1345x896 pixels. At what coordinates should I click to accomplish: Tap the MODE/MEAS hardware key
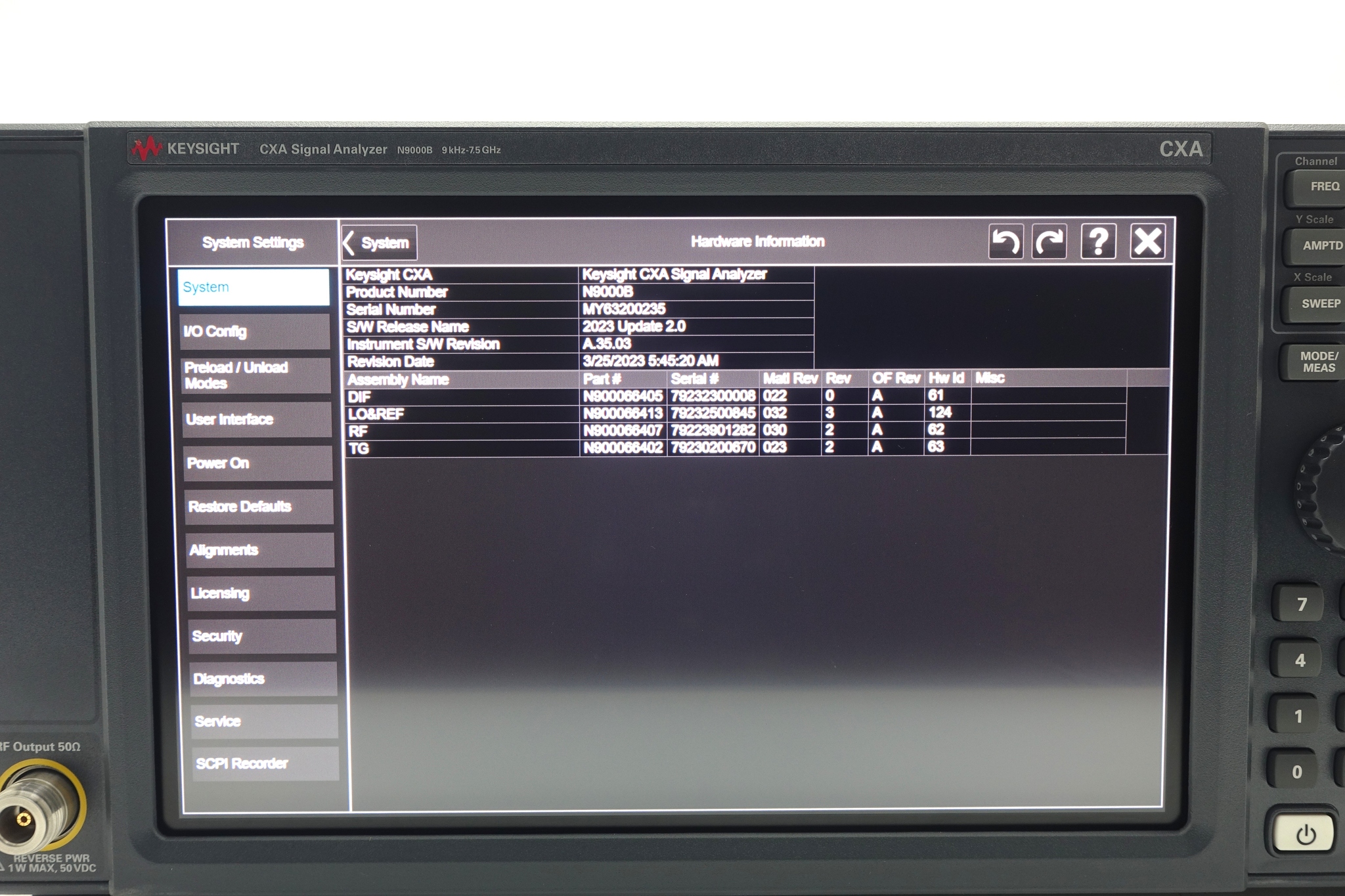tap(1313, 362)
